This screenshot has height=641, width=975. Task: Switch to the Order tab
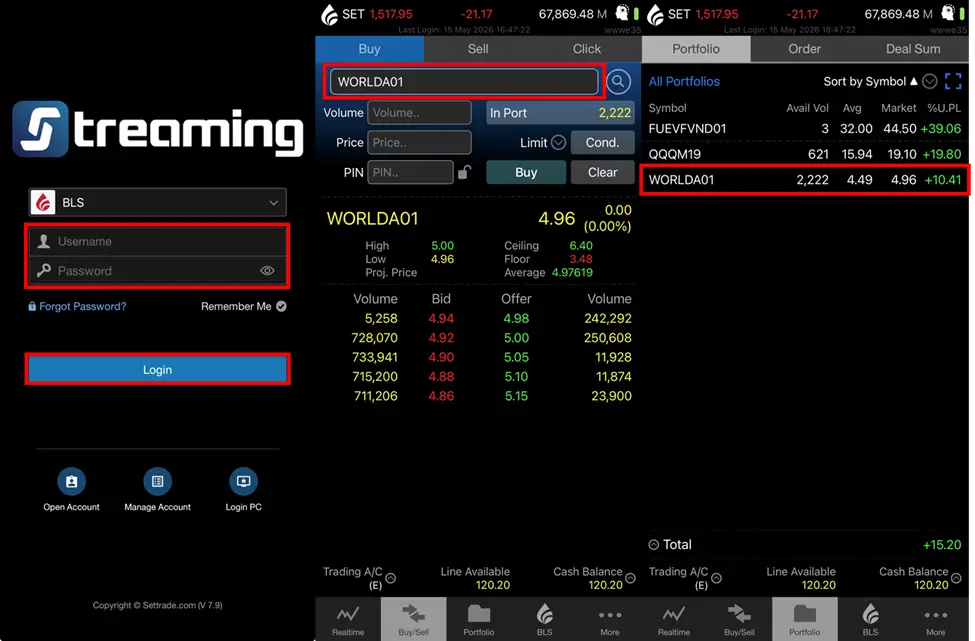click(804, 48)
